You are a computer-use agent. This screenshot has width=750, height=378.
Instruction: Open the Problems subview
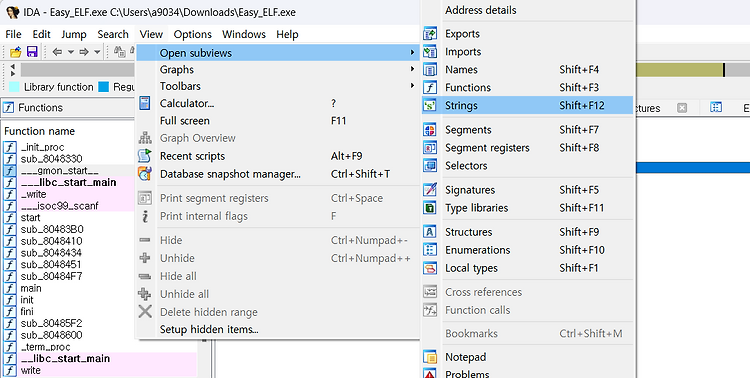[x=527, y=373]
